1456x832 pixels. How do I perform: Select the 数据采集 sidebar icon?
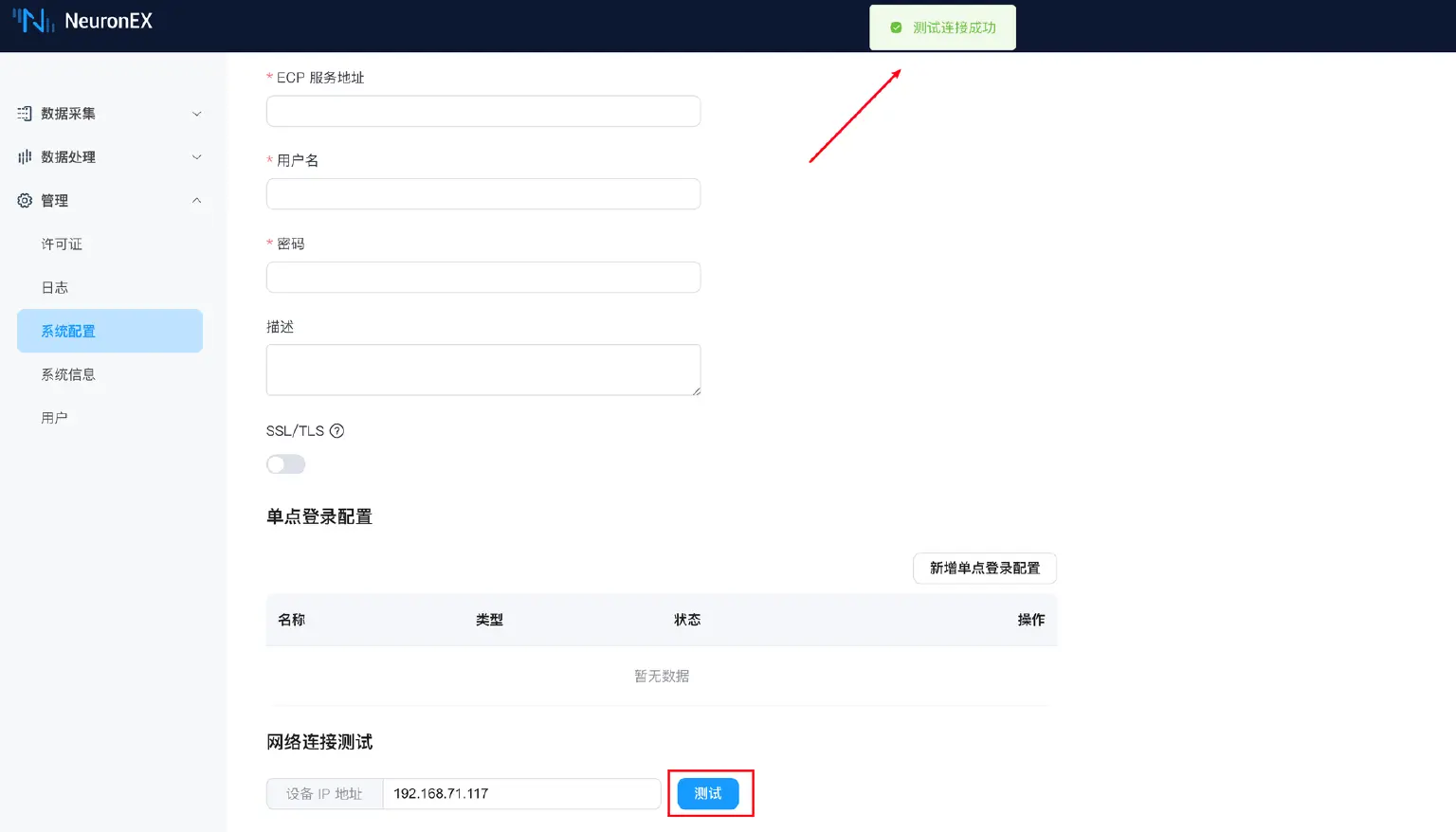click(24, 113)
